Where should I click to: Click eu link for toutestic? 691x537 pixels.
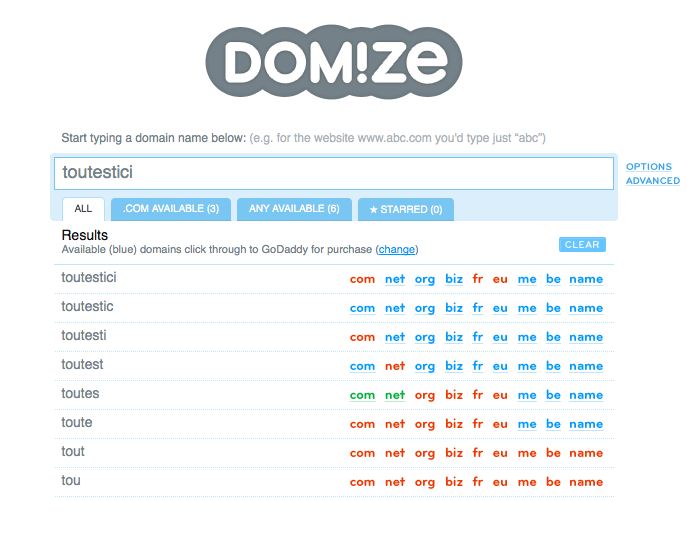point(500,308)
